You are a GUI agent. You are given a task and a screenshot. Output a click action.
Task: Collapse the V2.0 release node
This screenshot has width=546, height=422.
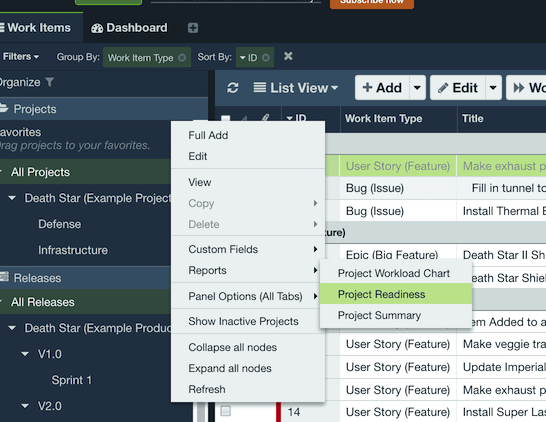tap(25, 406)
